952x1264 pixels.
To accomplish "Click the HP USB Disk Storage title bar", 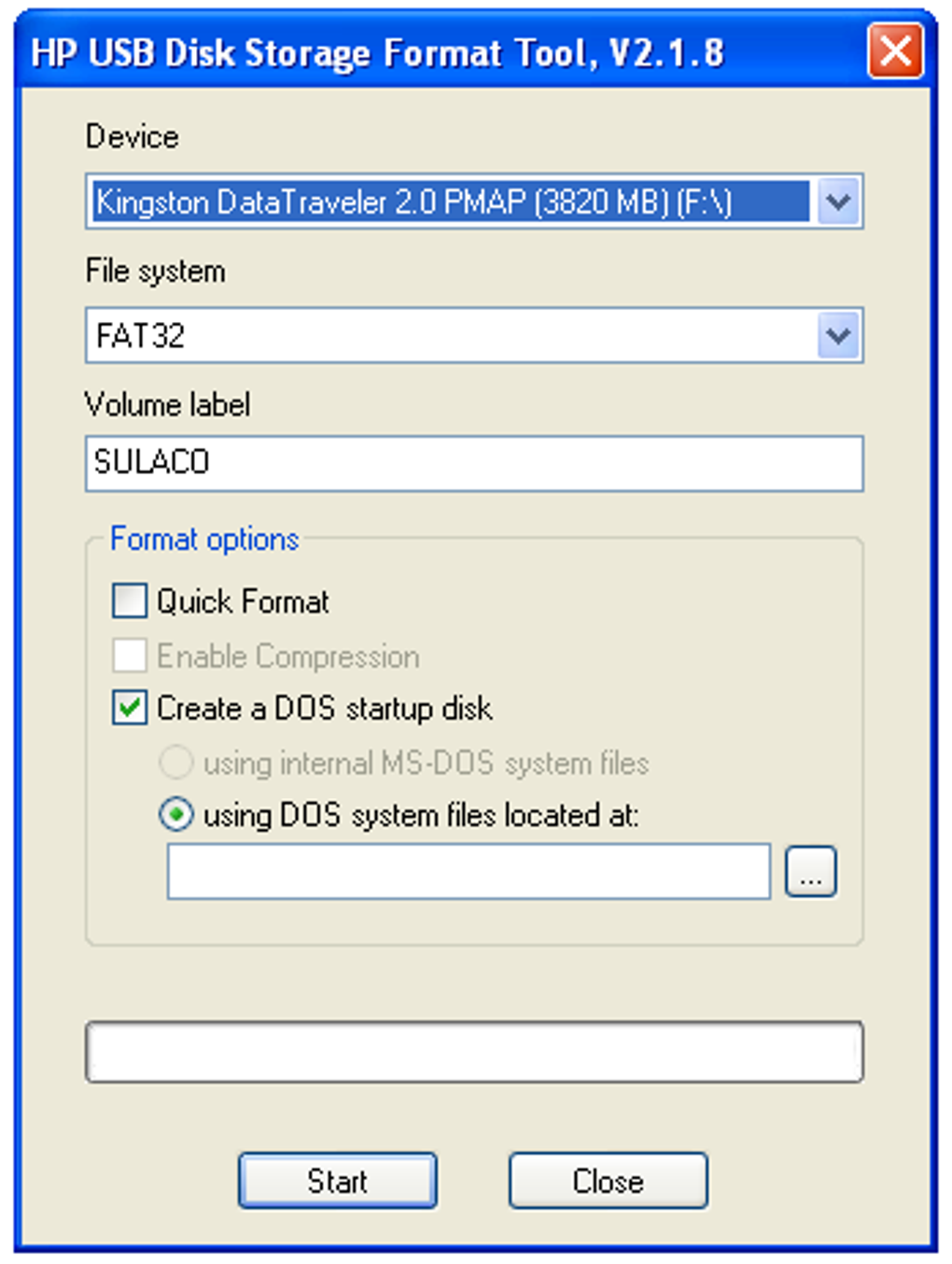I will pos(377,52).
